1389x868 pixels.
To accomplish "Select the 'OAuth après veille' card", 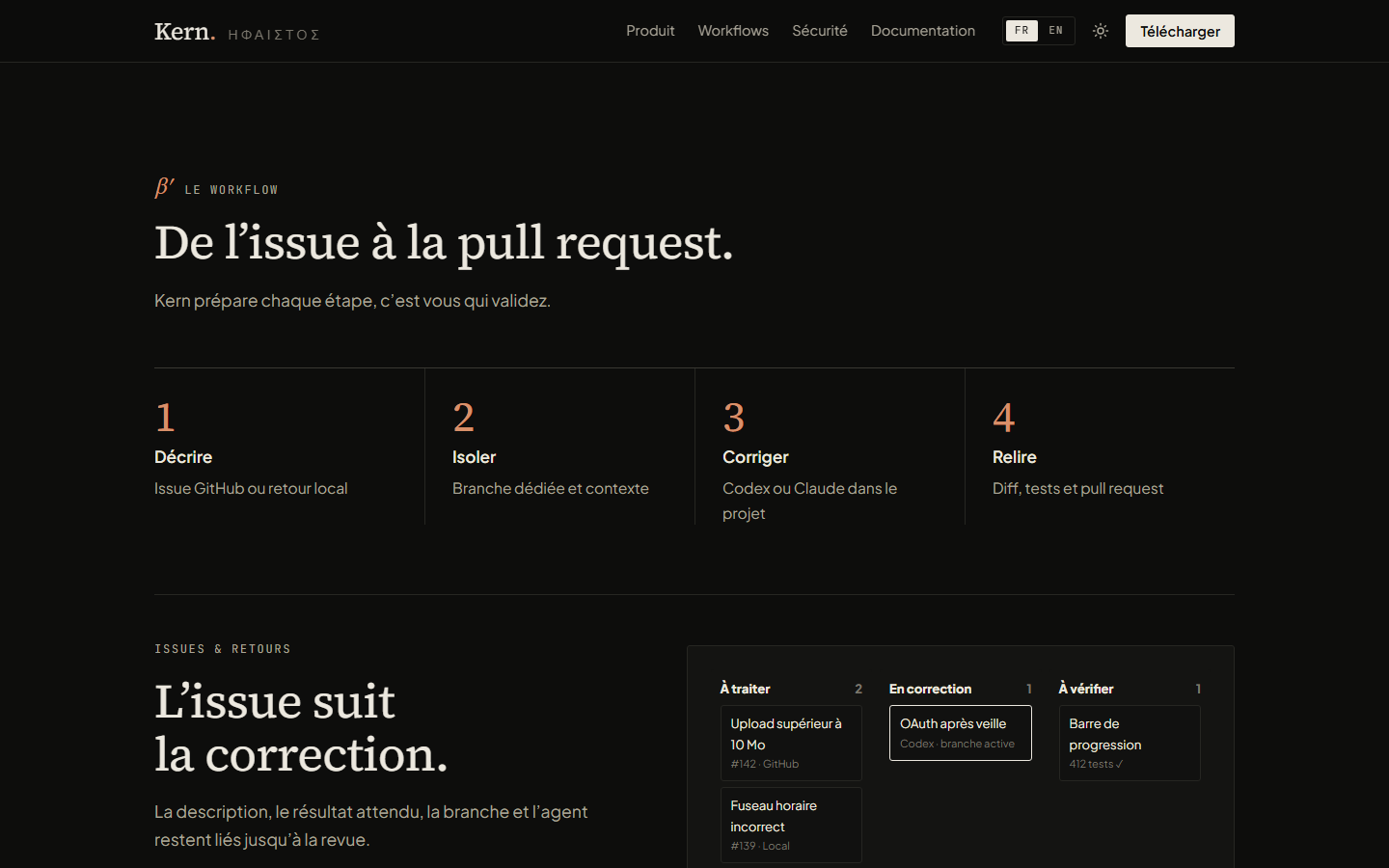I will [x=961, y=733].
